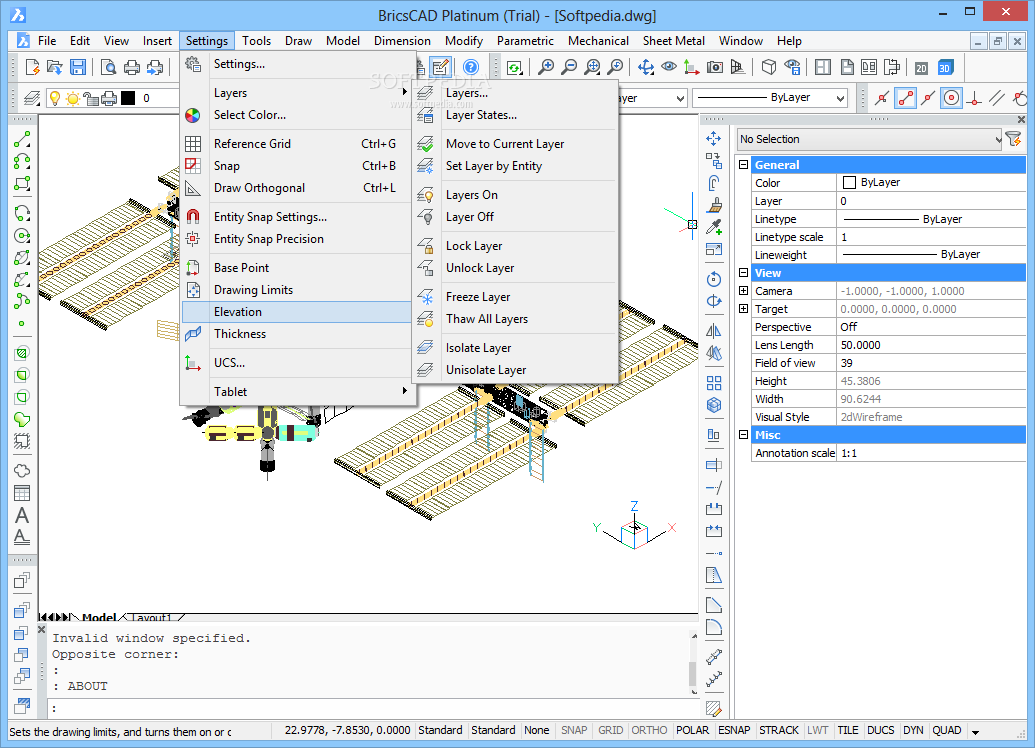1035x748 pixels.
Task: Click the 2D workspace icon
Action: [x=921, y=67]
